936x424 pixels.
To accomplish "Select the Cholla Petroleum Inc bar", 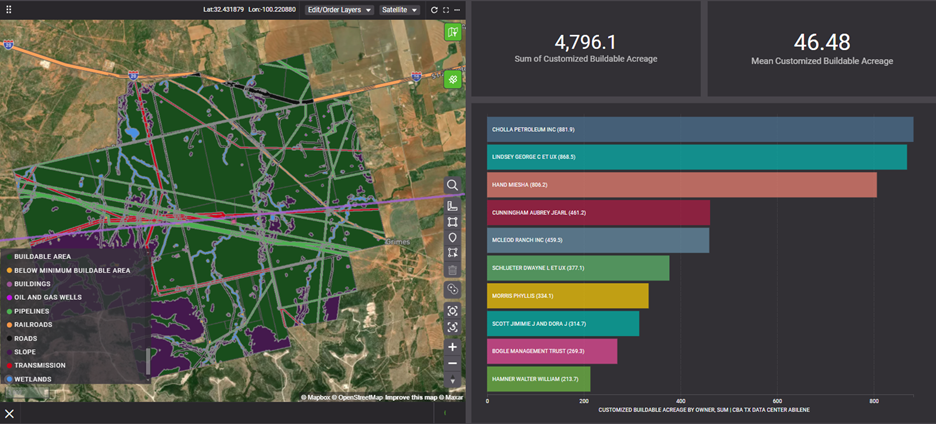I will point(699,129).
